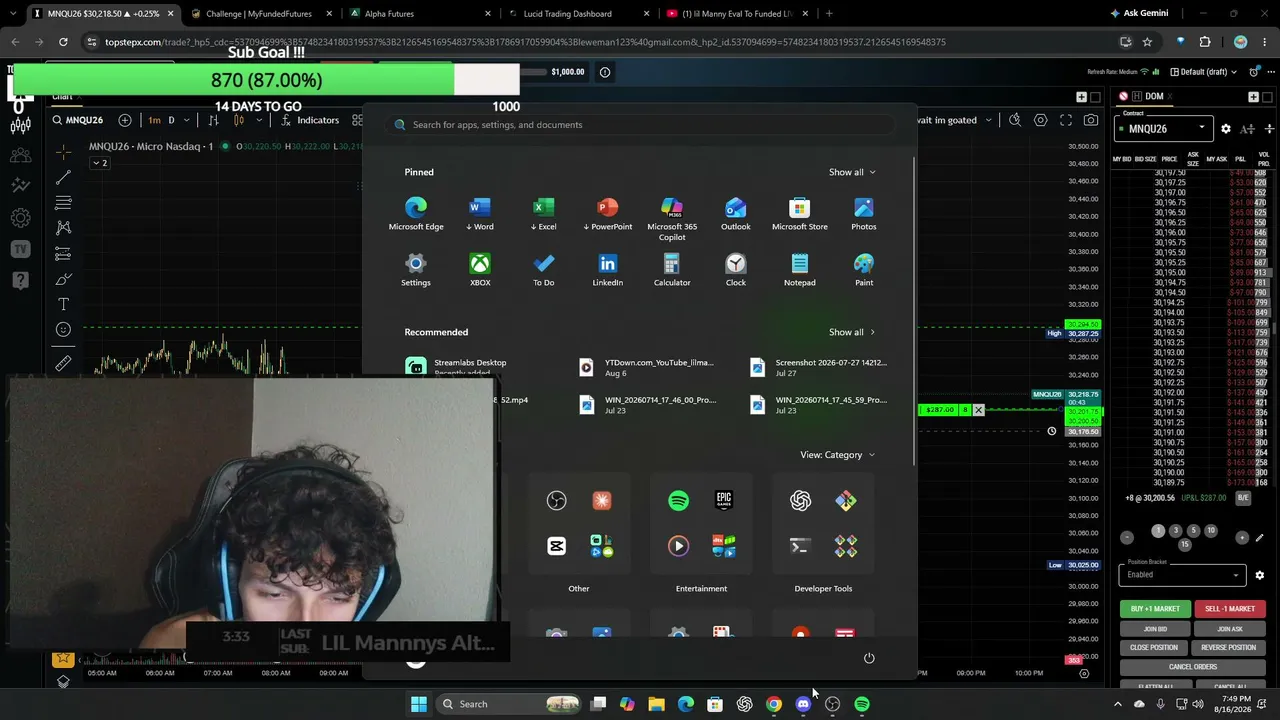Viewport: 1280px width, 720px height.
Task: Click the JOIN BID button
Action: [1155, 629]
